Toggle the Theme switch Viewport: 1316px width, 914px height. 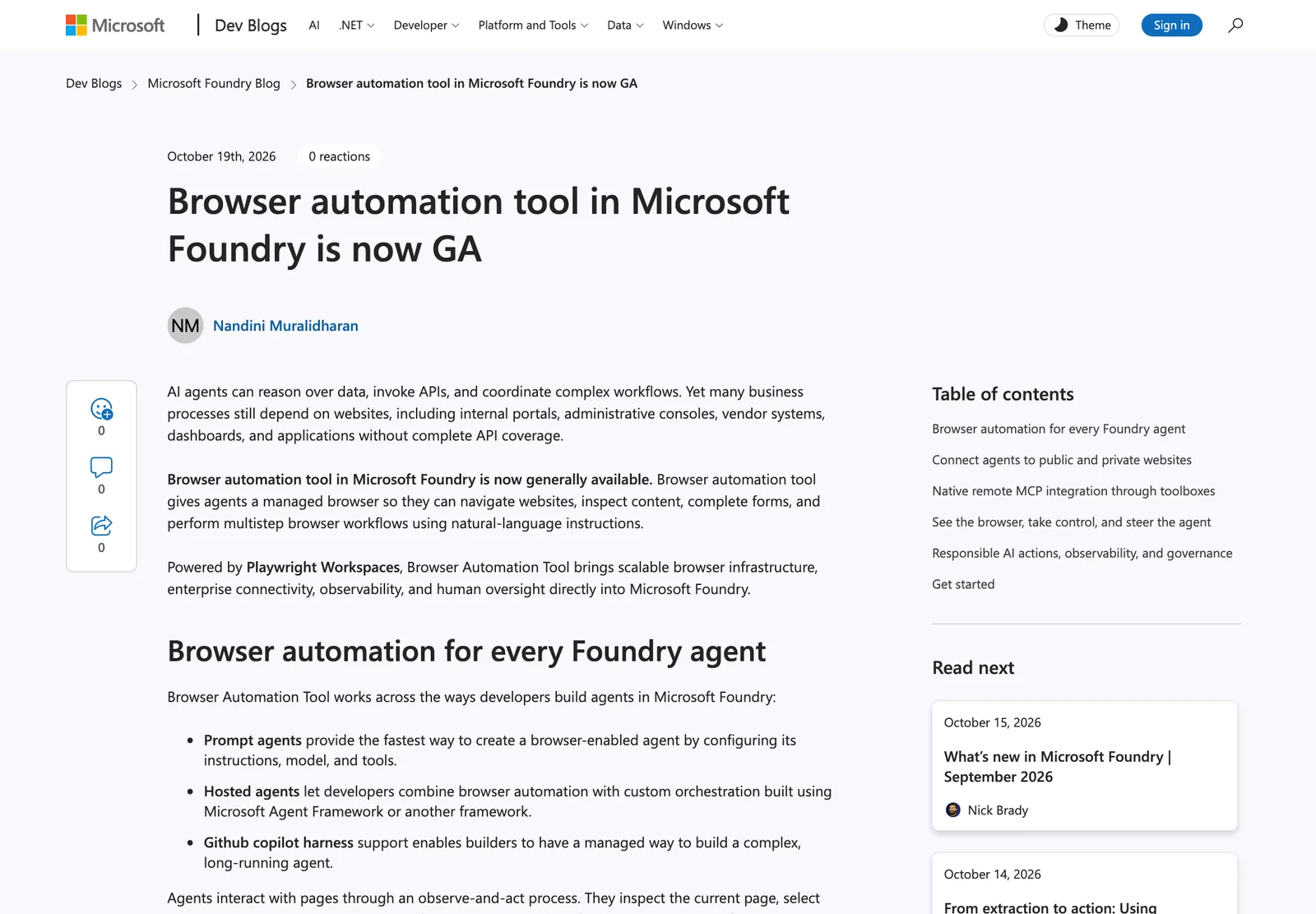(x=1082, y=26)
